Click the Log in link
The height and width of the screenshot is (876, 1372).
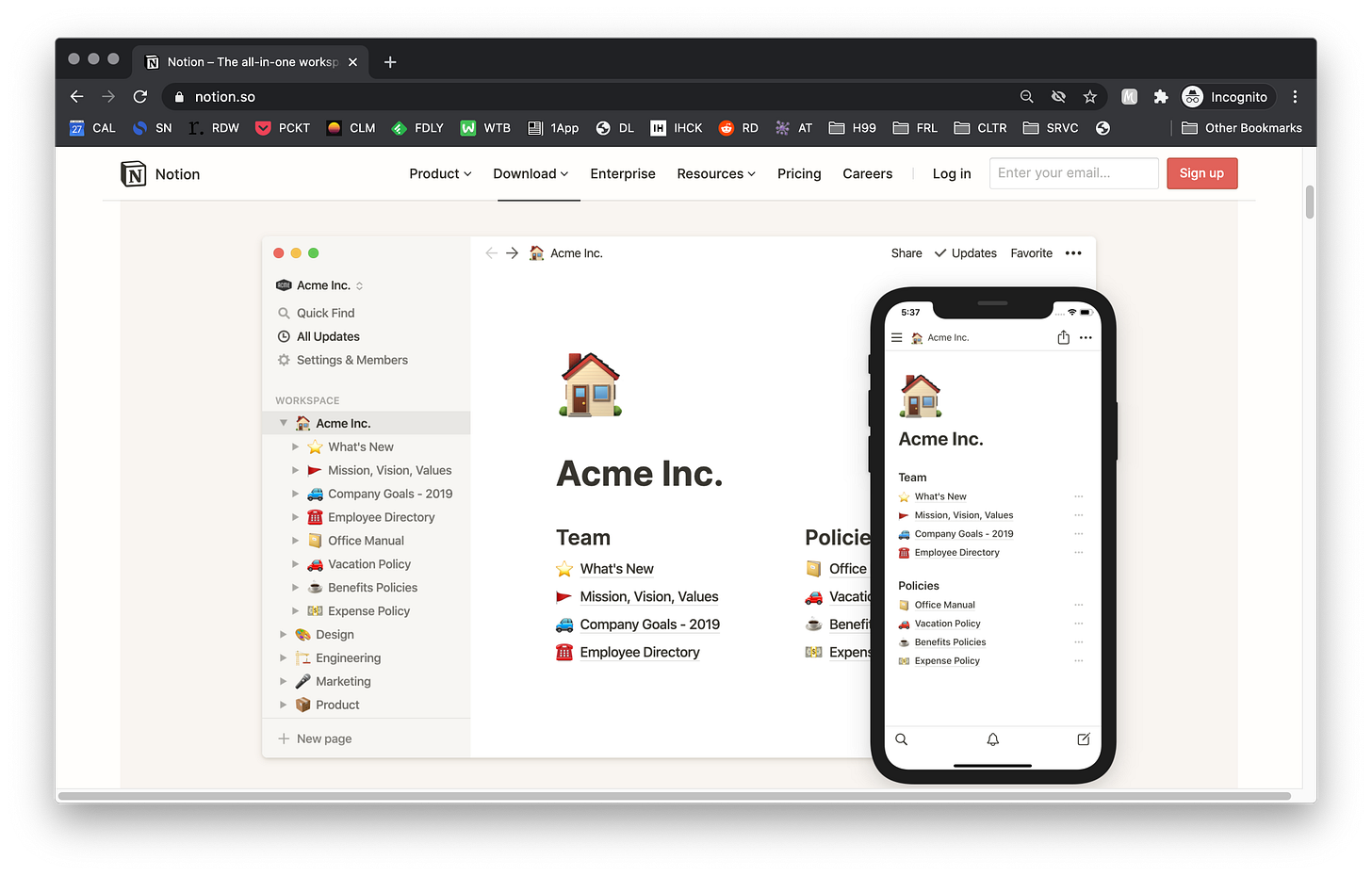[x=952, y=173]
